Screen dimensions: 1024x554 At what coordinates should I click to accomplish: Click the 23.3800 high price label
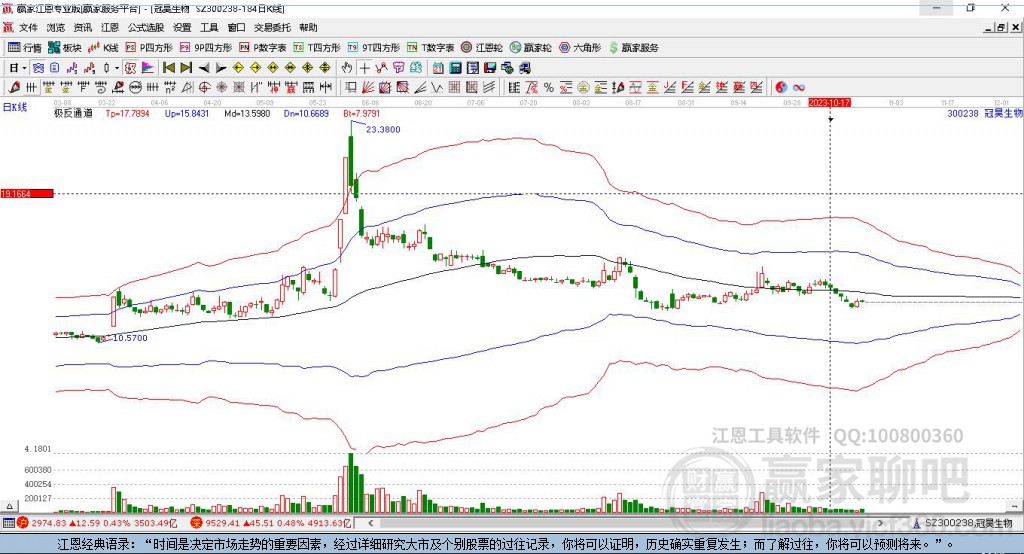pos(383,129)
